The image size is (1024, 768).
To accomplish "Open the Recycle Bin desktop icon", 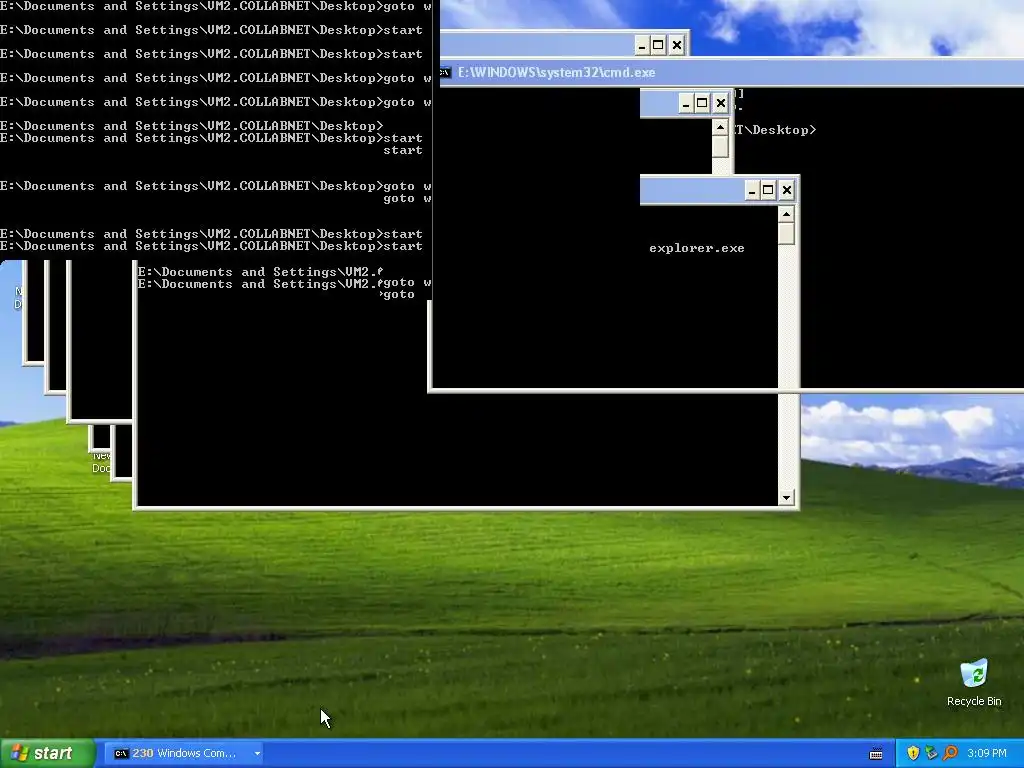I will click(974, 683).
